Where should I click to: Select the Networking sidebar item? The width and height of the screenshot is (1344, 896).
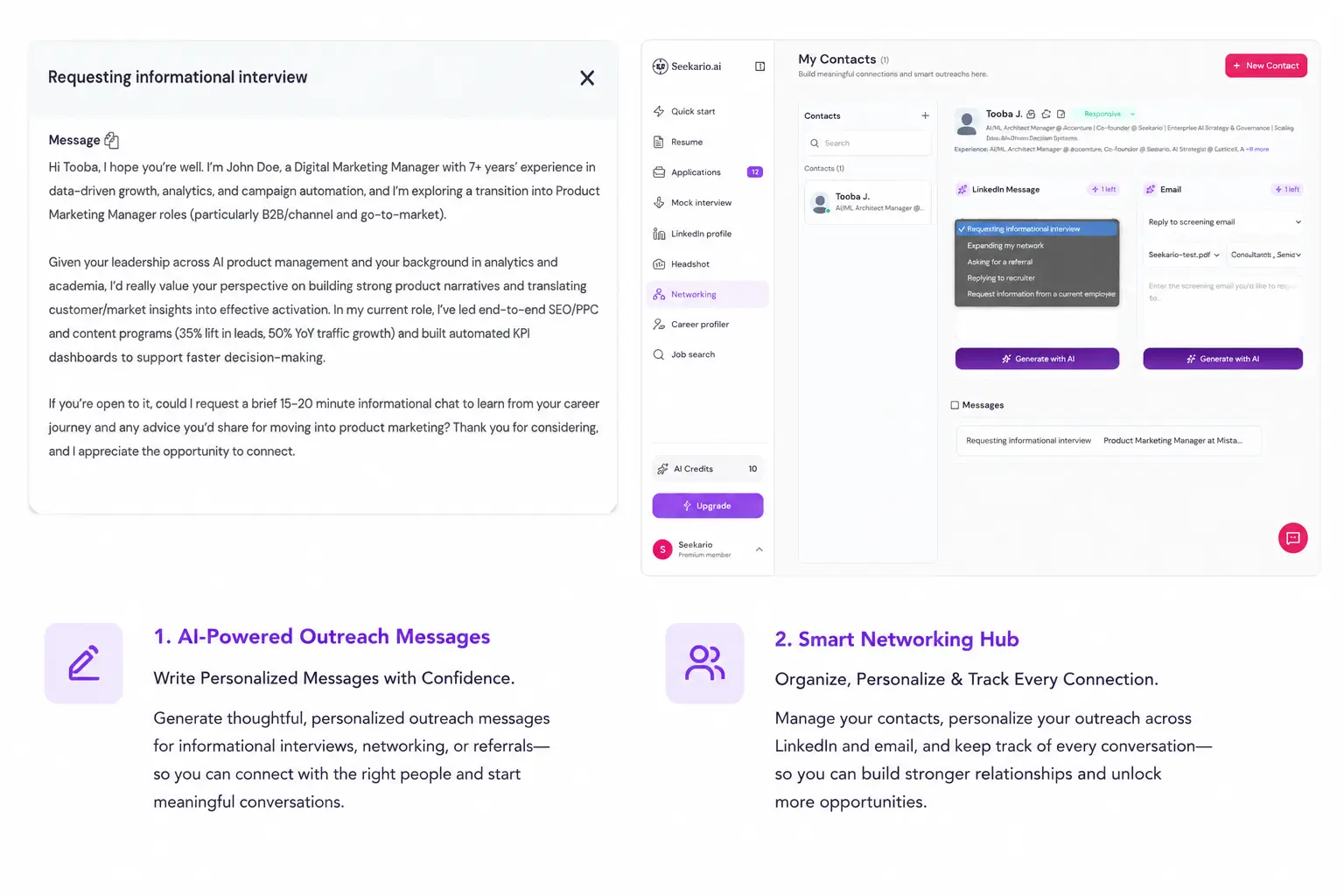[x=707, y=294]
